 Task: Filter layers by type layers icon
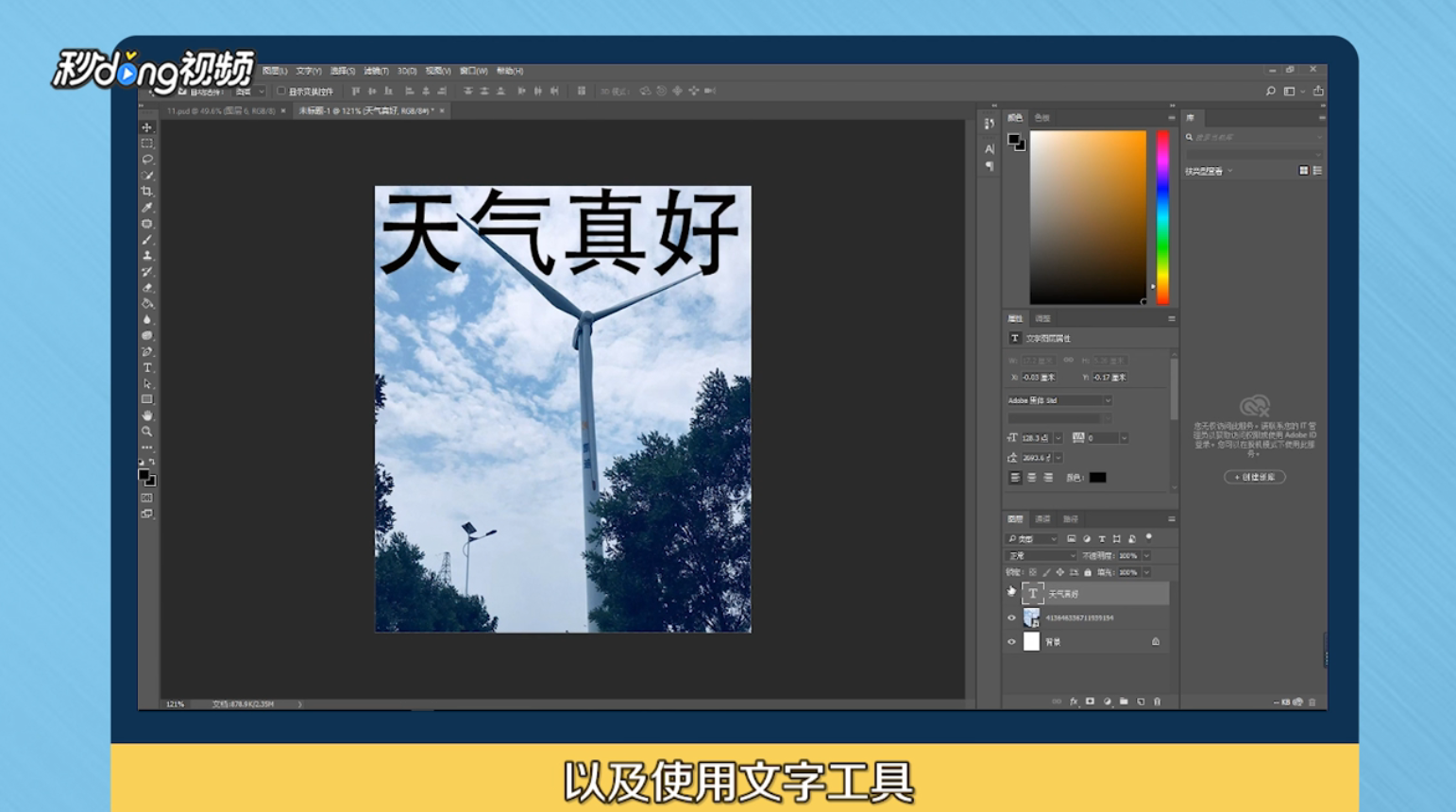pyautogui.click(x=1101, y=539)
